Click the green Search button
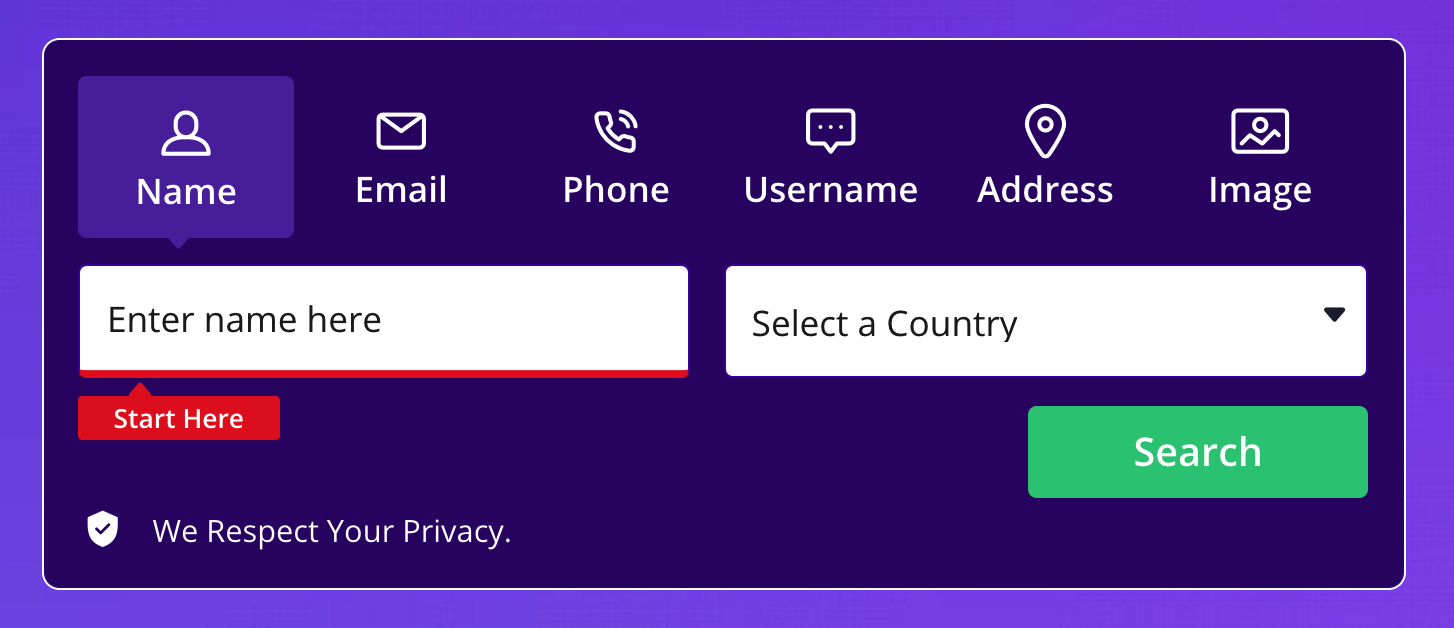Screen dimensions: 1454x628 [x=1198, y=452]
